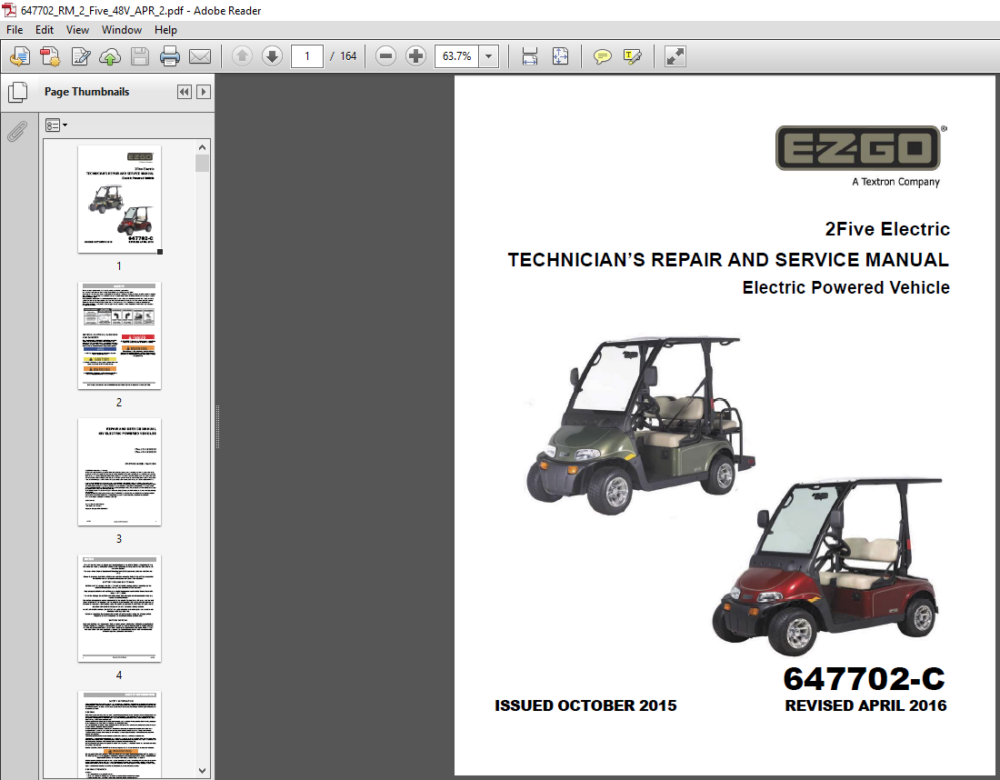Click the zoom percentage field 63.7%
The width and height of the screenshot is (1000, 780).
[457, 56]
